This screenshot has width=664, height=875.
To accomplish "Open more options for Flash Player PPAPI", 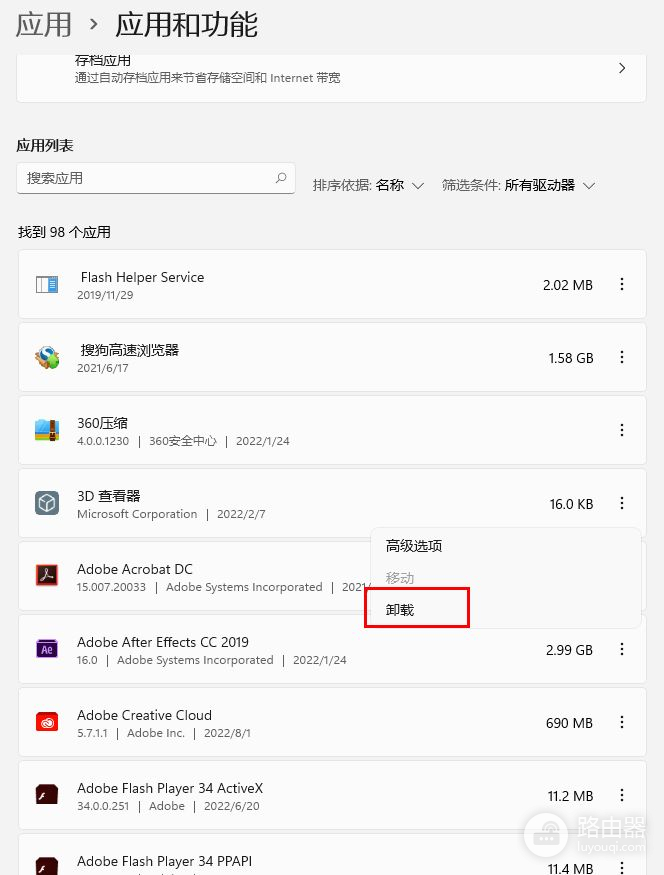I will click(x=622, y=868).
